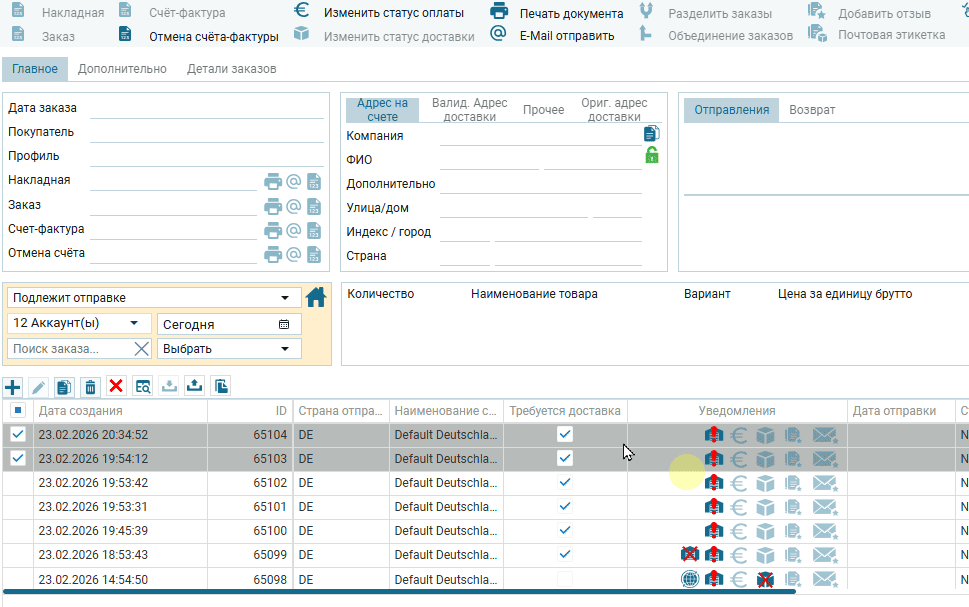The height and width of the screenshot is (607, 969).
Task: Toggle the select-all checkbox in table header
Action: [x=18, y=411]
